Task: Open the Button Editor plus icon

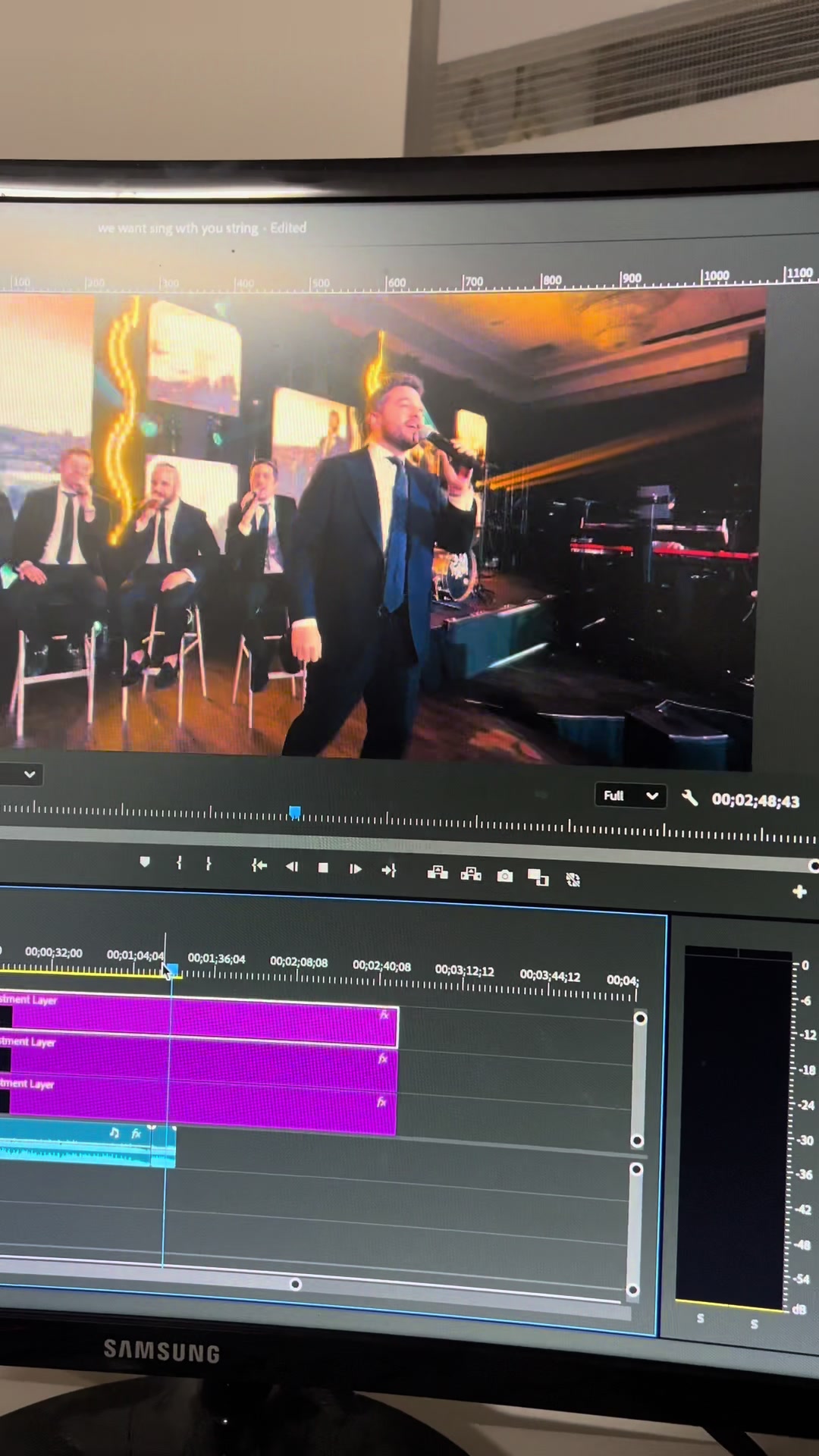Action: click(799, 892)
